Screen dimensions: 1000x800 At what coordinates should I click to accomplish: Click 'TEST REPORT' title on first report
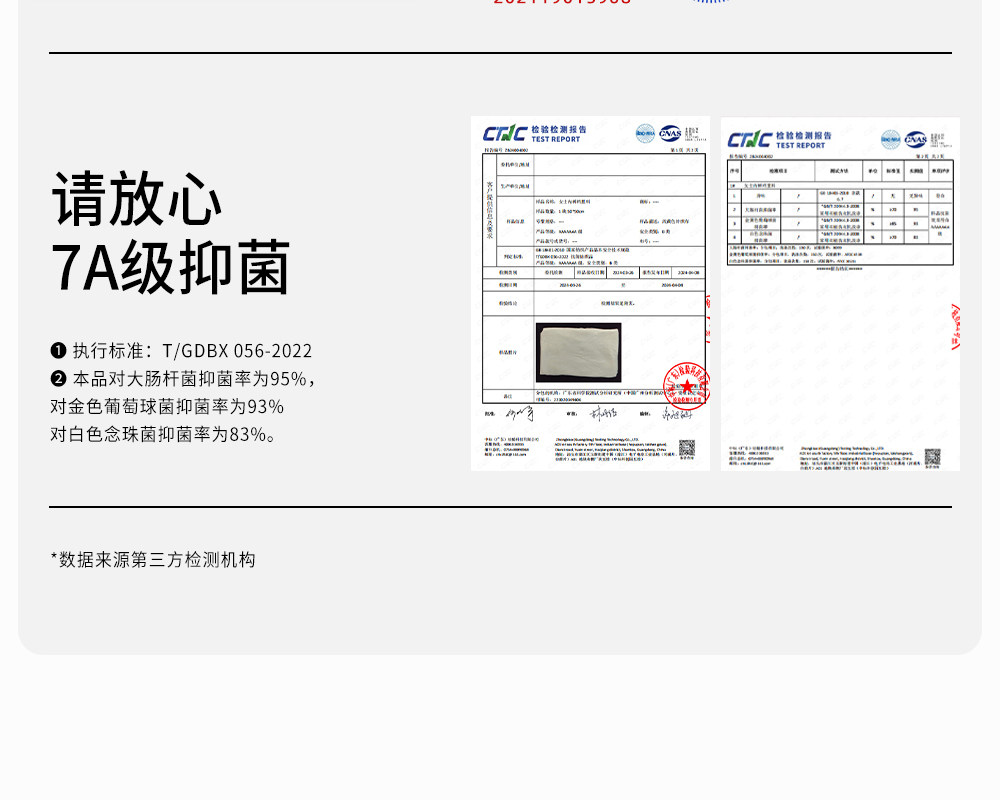point(555,139)
